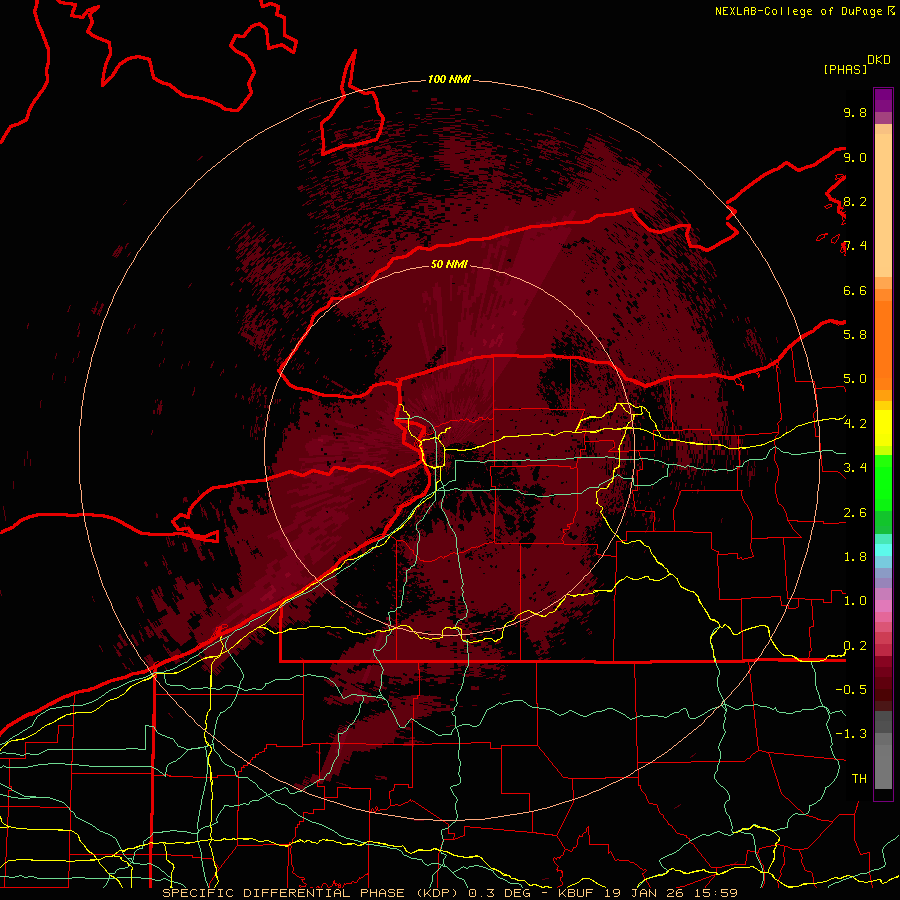Click the 4.2 value on color scale
The image size is (900, 900).
click(x=855, y=424)
